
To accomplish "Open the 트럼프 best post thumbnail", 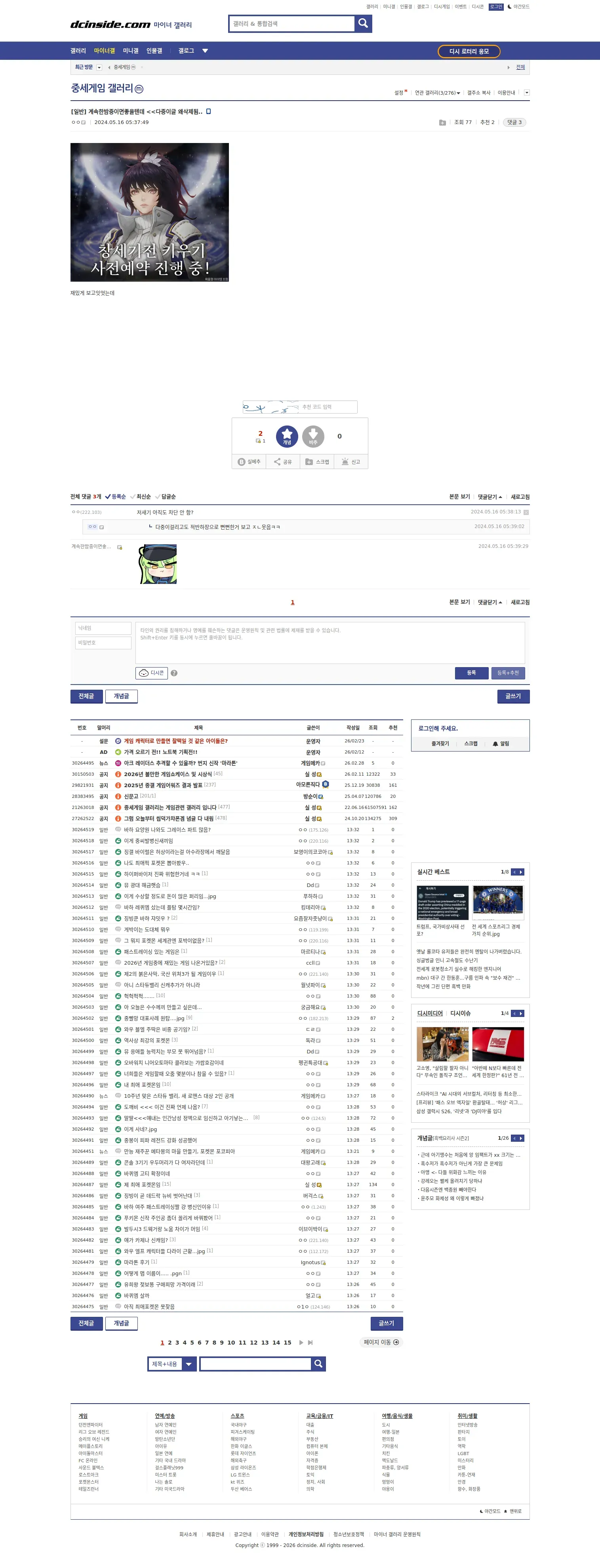I will click(x=442, y=902).
